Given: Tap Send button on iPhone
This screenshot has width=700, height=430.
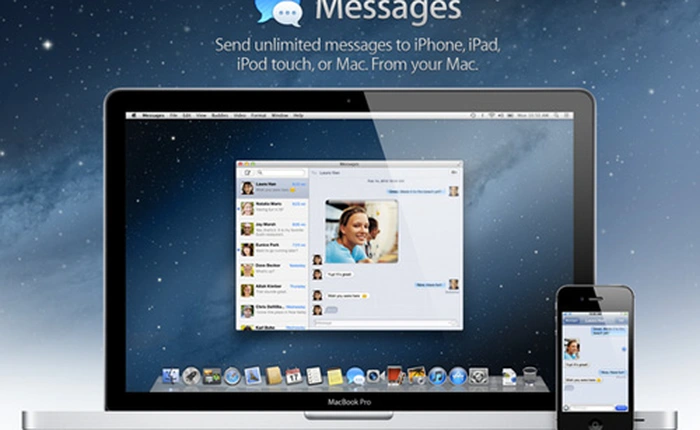Looking at the screenshot, I should [x=621, y=408].
